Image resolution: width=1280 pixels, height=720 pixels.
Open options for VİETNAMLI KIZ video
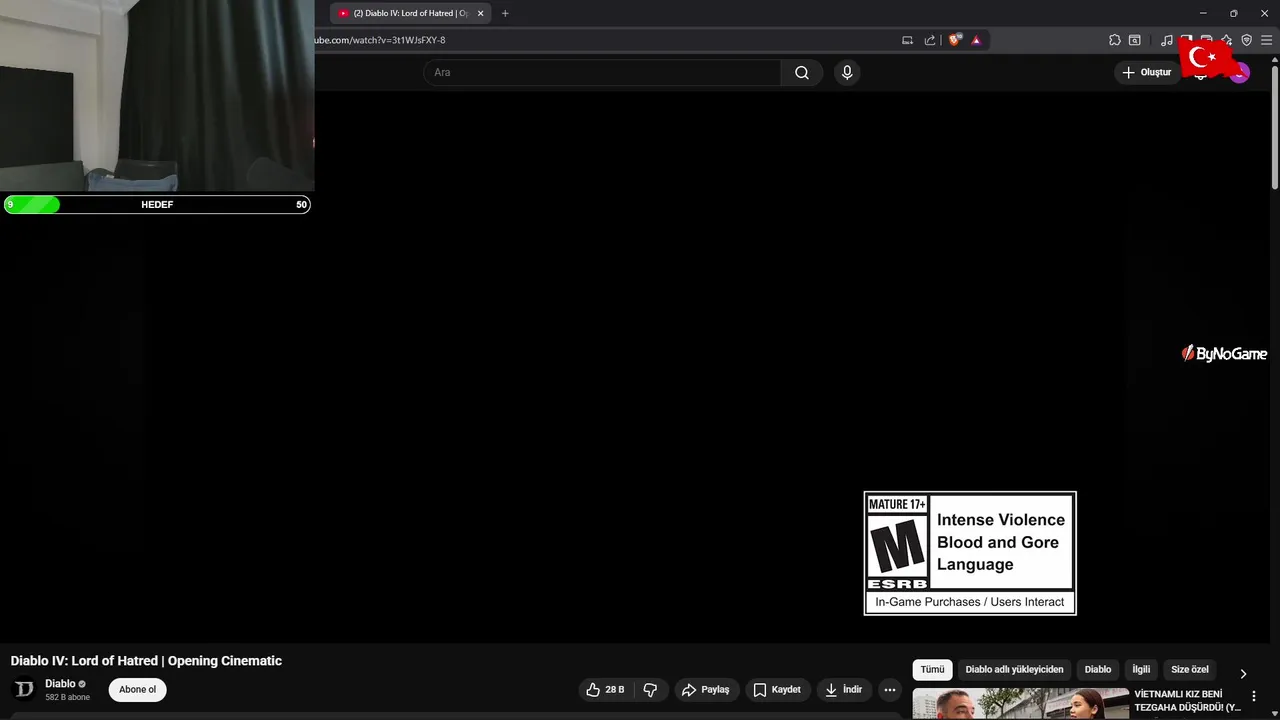click(x=1254, y=696)
